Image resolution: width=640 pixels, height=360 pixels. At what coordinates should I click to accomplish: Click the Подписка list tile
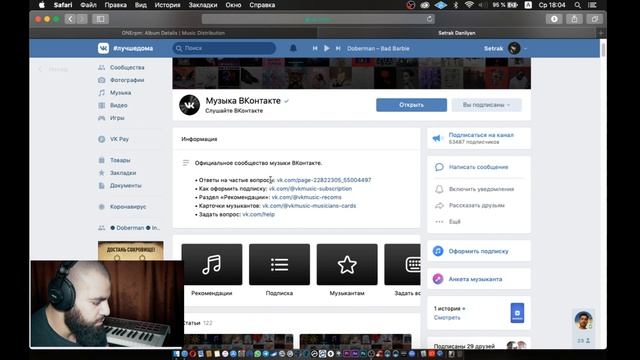tap(280, 264)
